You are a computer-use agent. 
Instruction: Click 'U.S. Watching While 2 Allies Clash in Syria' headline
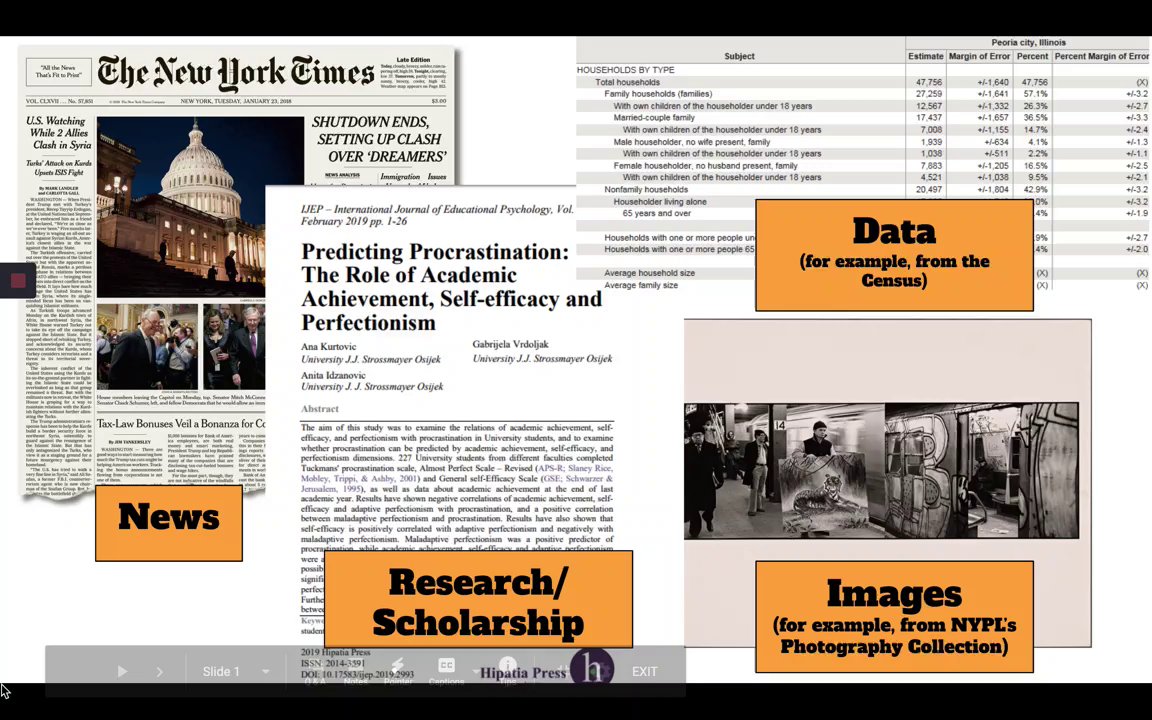coord(59,132)
